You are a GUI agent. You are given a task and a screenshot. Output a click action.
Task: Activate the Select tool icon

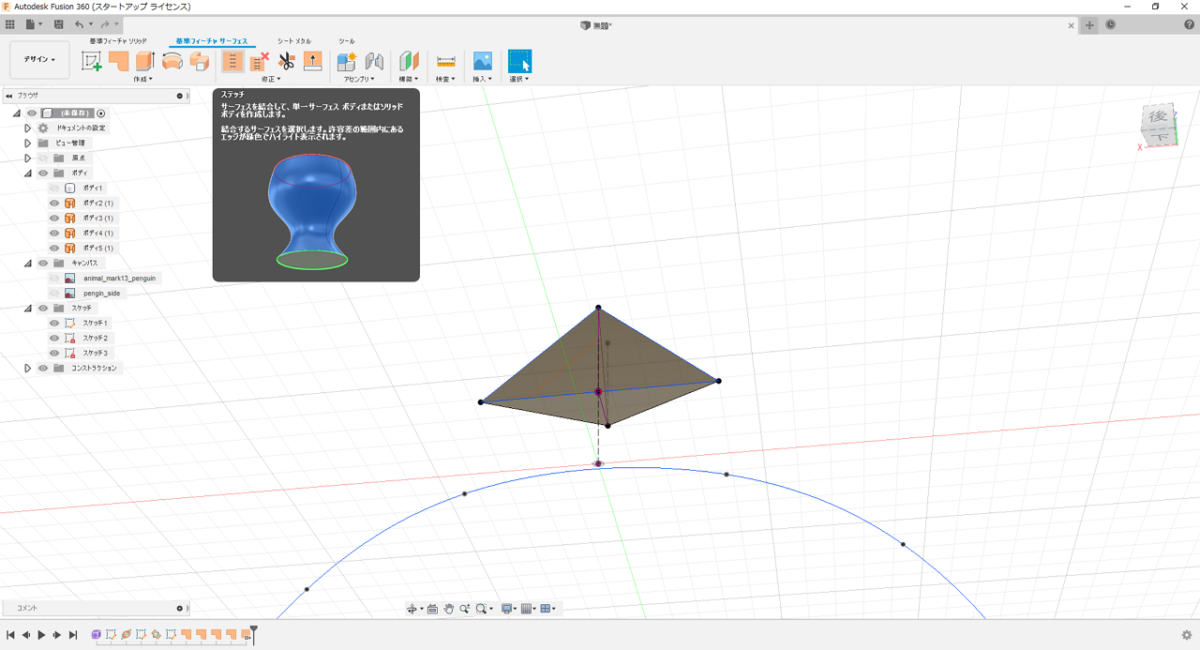(x=519, y=61)
